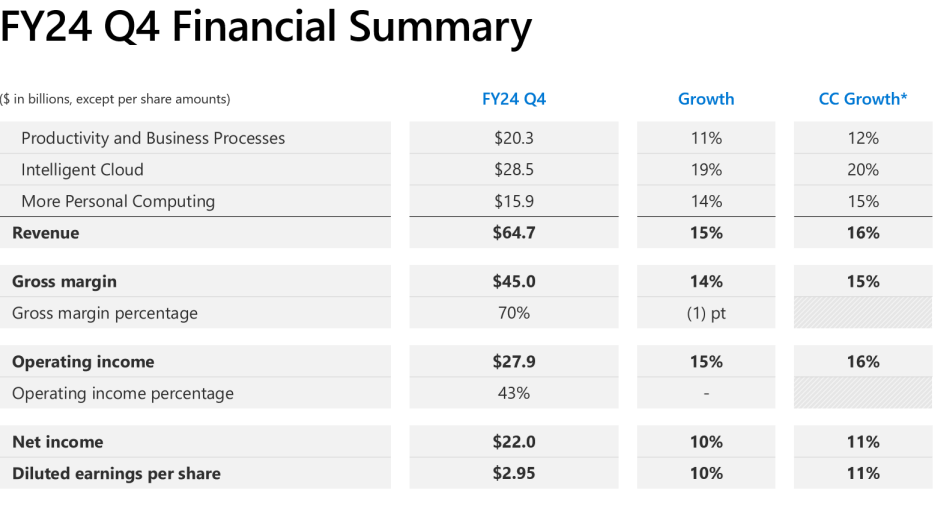952x522 pixels.
Task: Click the $22.0 net income value
Action: pos(514,442)
